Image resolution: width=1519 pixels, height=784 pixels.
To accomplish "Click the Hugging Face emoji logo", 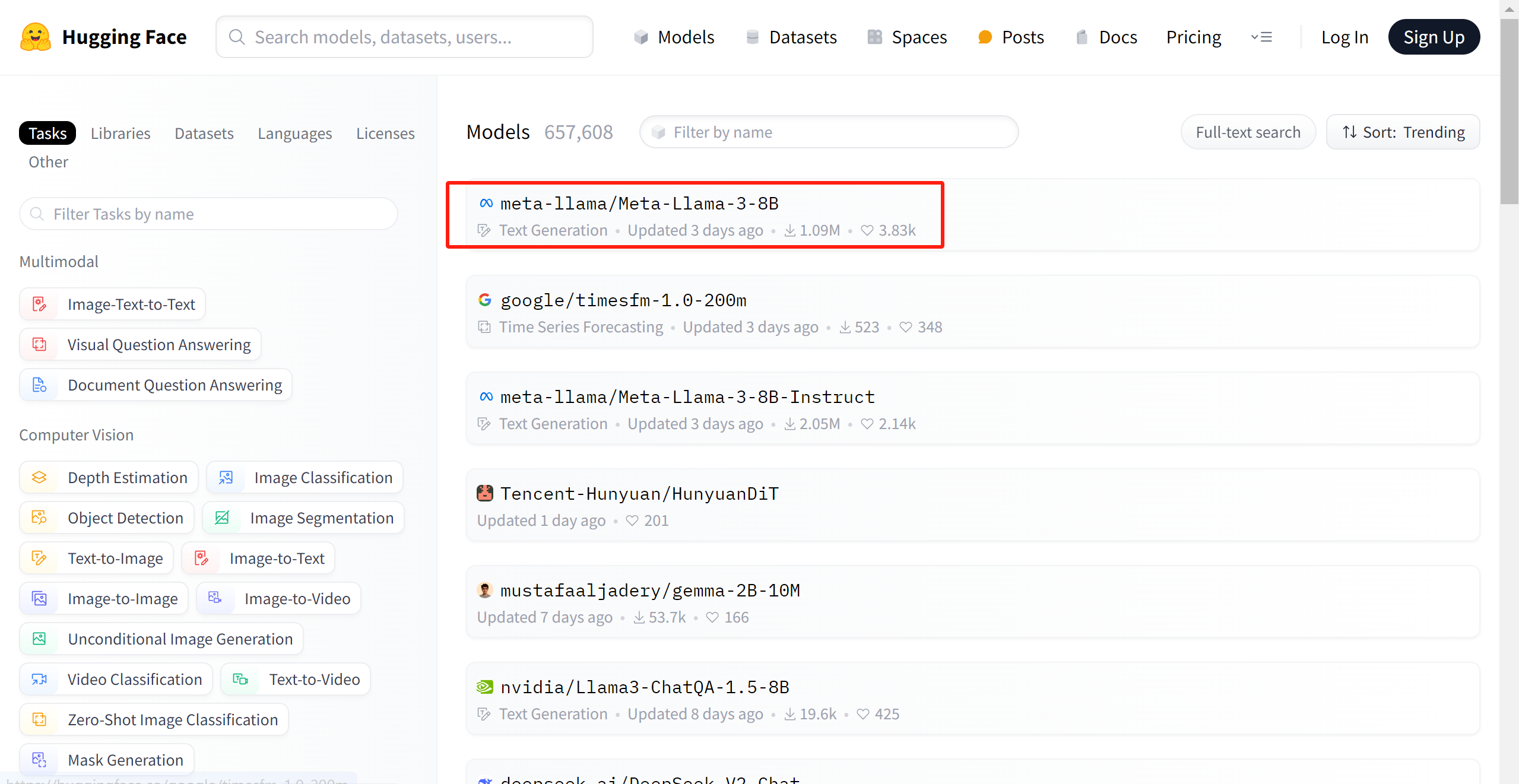I will (x=36, y=37).
